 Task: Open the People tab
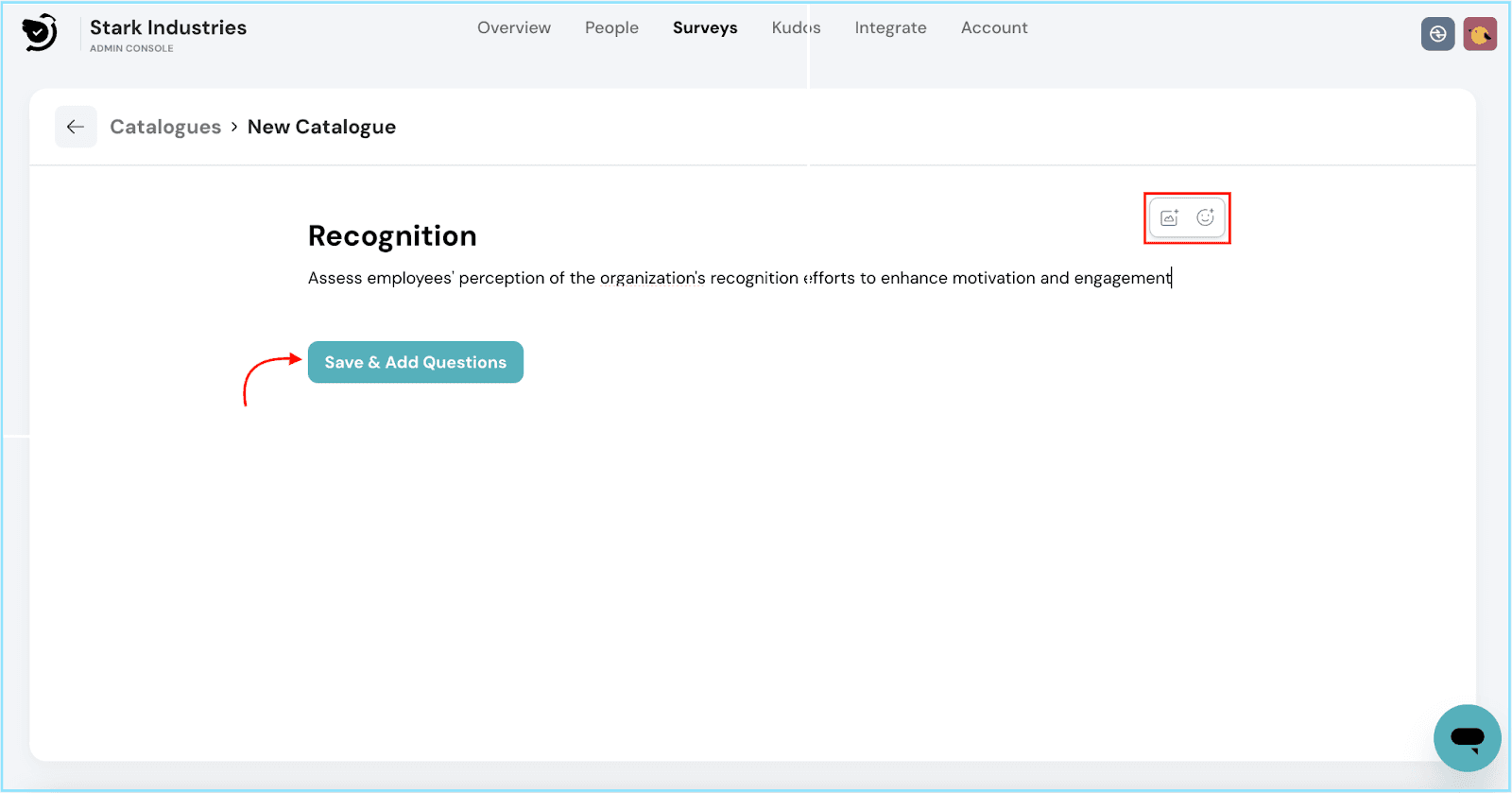point(611,28)
